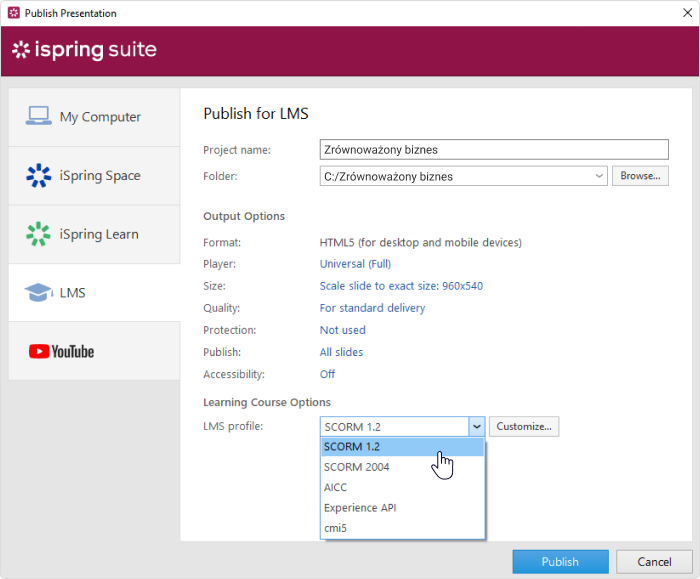Image resolution: width=700 pixels, height=579 pixels.
Task: Choose cmi5 from the LMS profile list
Action: pyautogui.click(x=402, y=528)
